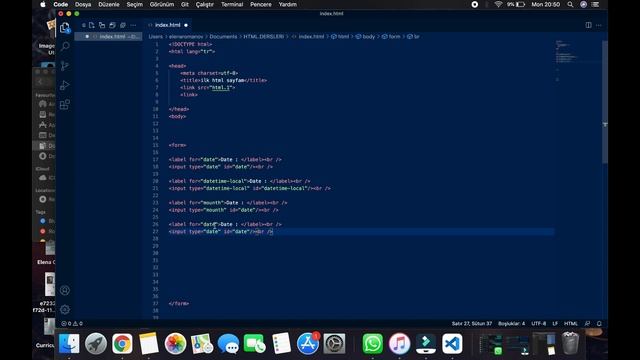Click the Boşluklar: 4 indentation status
Image resolution: width=640 pixels, height=360 pixels.
[x=511, y=323]
